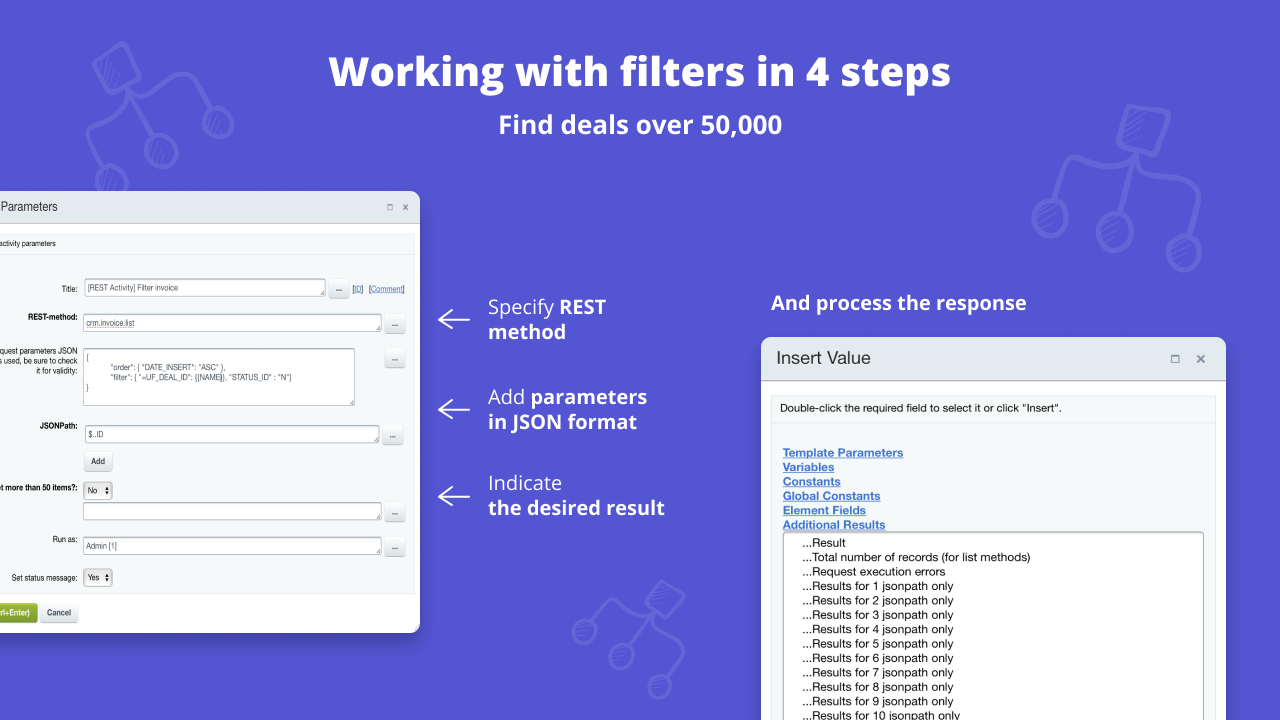Click the Cancel button in Parameters
Viewport: 1280px width, 720px height.
pos(59,613)
